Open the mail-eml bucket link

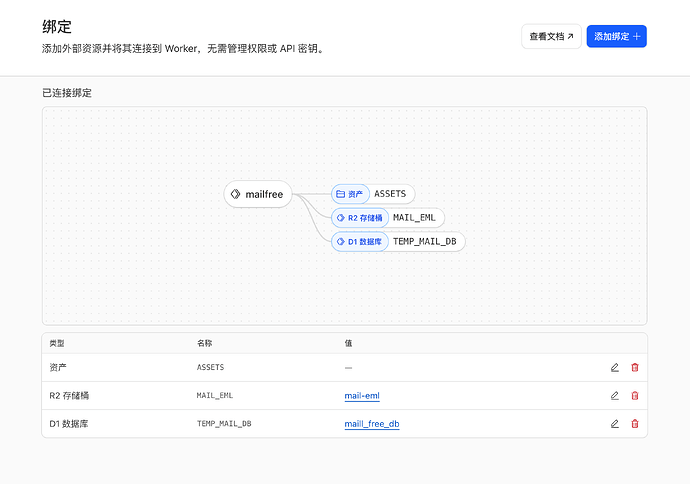[362, 396]
